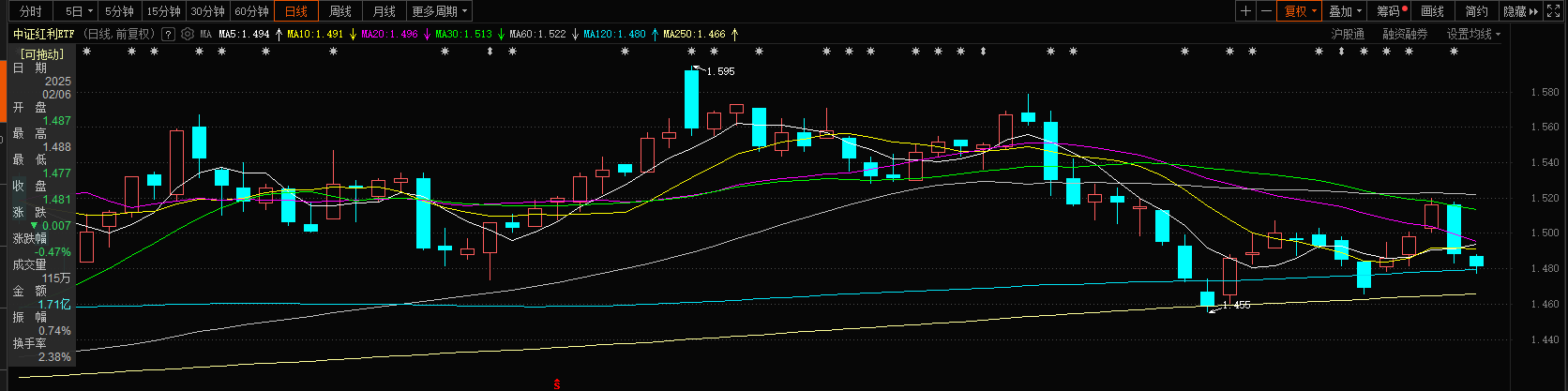Switch to the 5分钟 period tab

coord(119,11)
